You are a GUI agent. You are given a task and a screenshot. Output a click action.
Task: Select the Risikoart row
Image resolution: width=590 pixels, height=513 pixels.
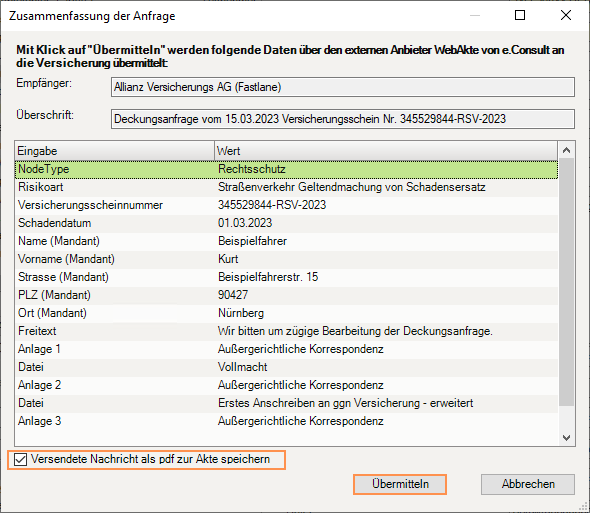click(x=286, y=187)
